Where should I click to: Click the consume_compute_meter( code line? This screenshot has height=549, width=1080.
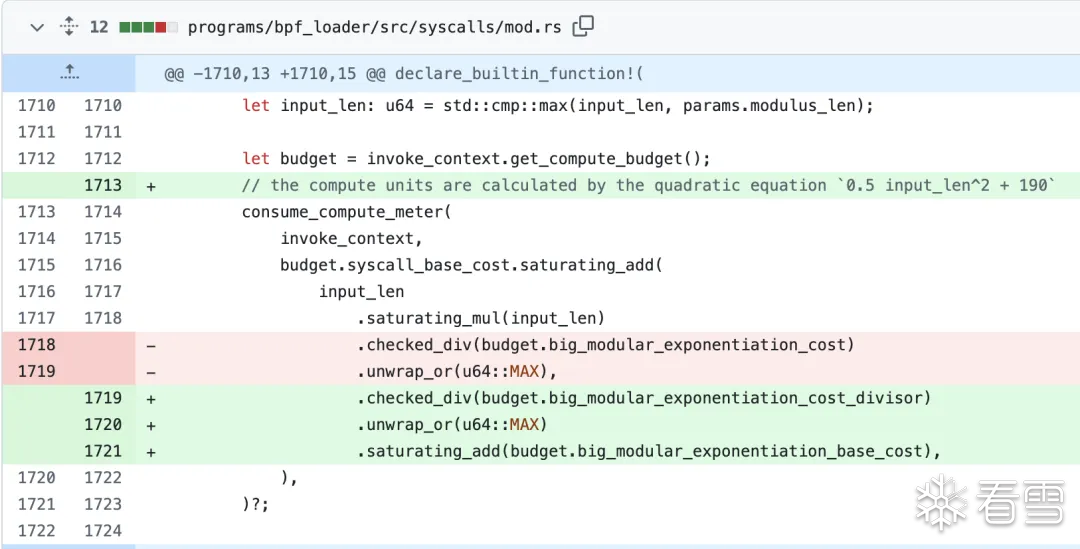pos(346,212)
